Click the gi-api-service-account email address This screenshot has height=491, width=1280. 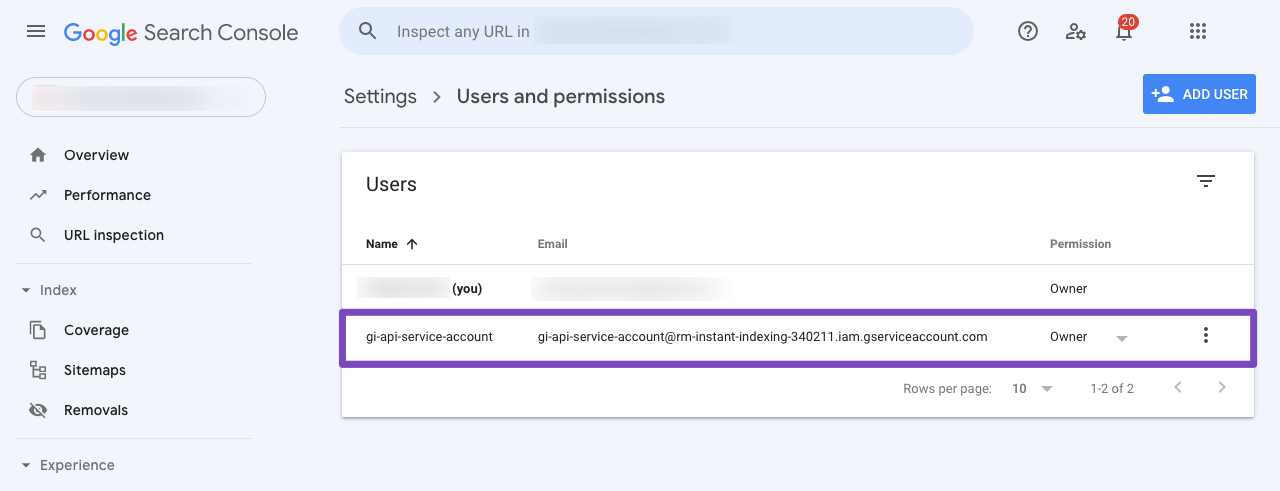coord(763,337)
